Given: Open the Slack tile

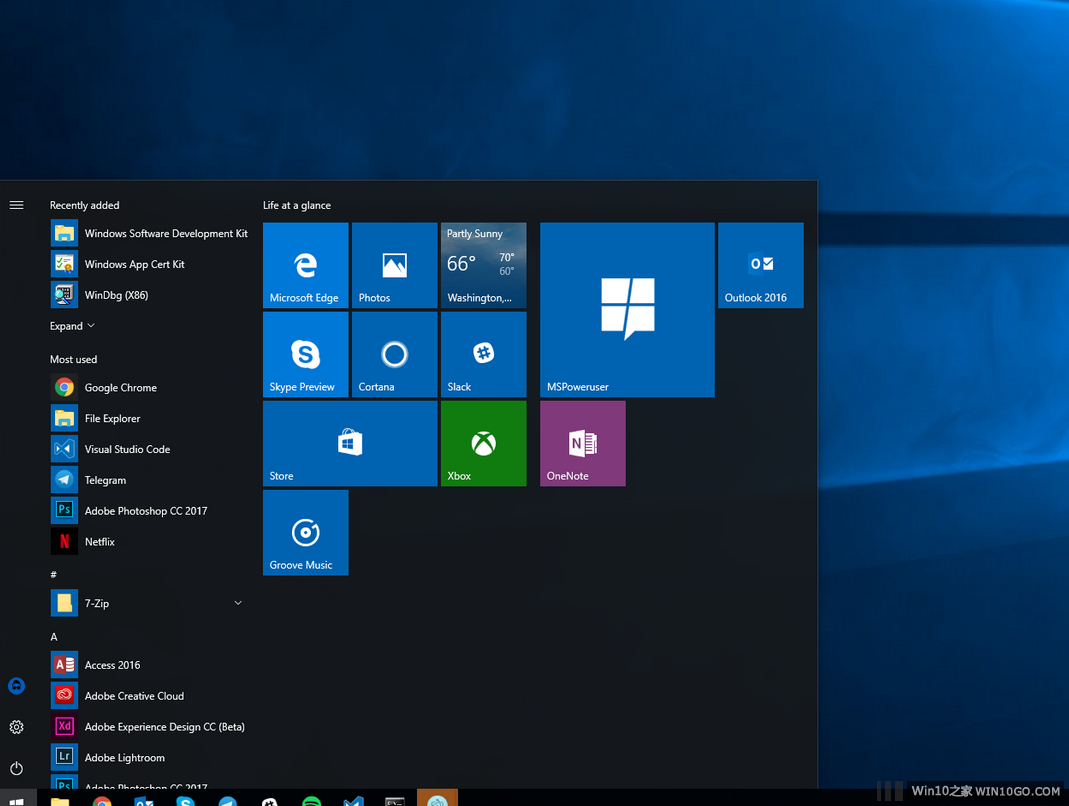Looking at the screenshot, I should [483, 354].
